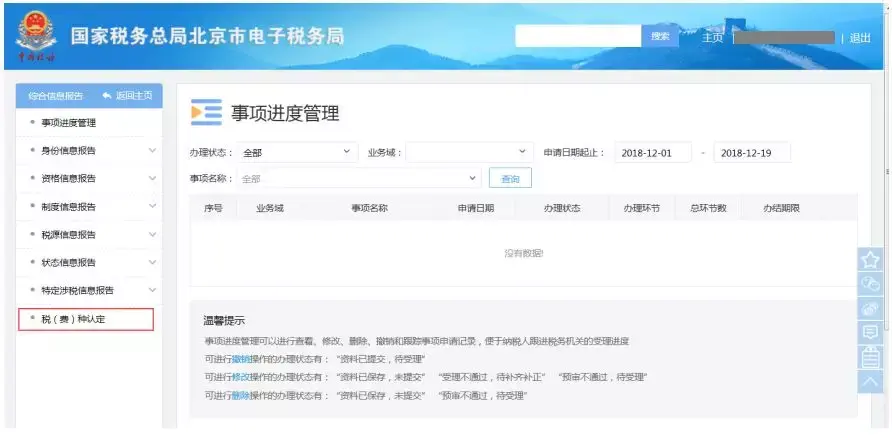Click the 办结期限 column header
This screenshot has height=435, width=892.
click(782, 208)
